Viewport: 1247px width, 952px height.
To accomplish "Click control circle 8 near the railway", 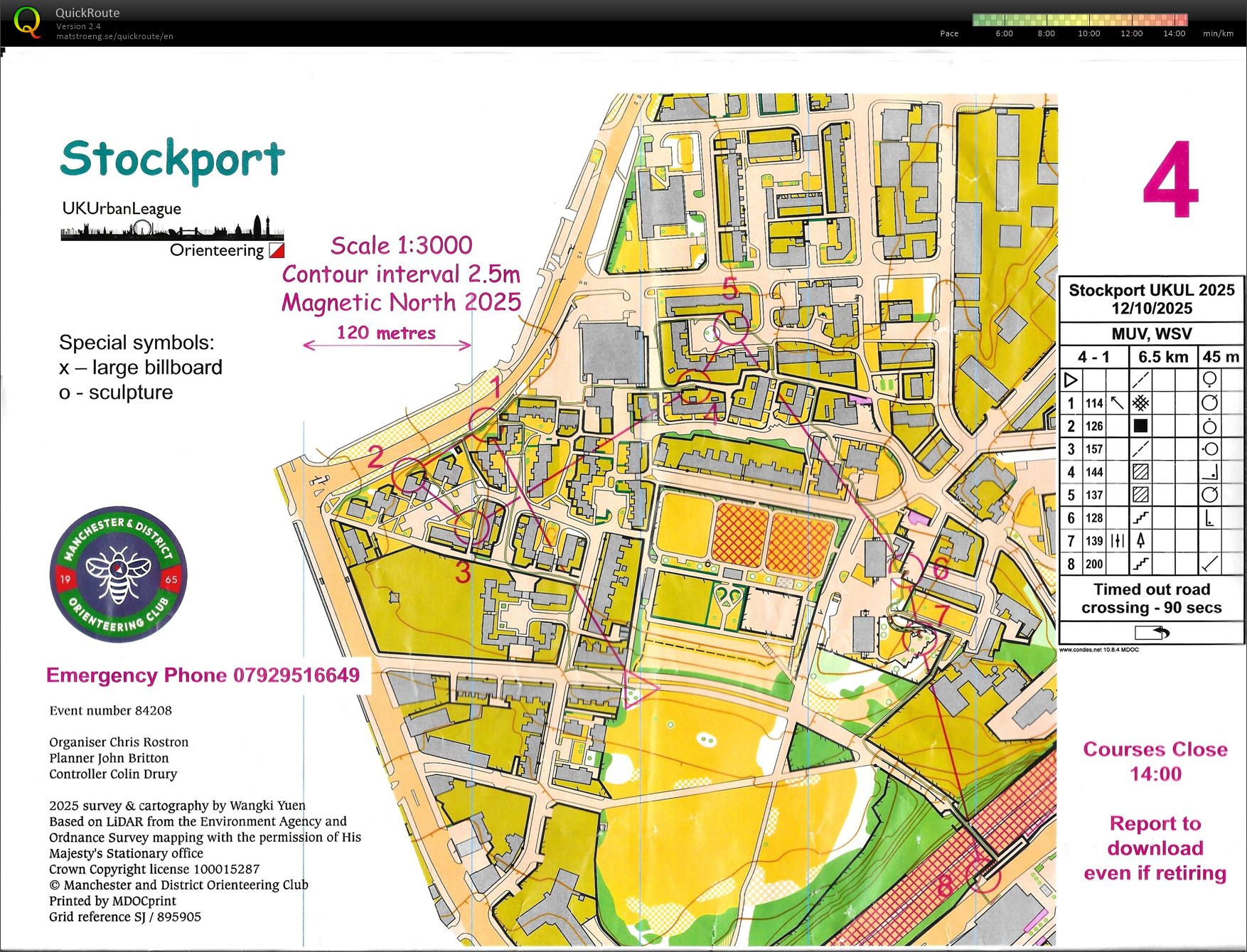I will pos(984,874).
